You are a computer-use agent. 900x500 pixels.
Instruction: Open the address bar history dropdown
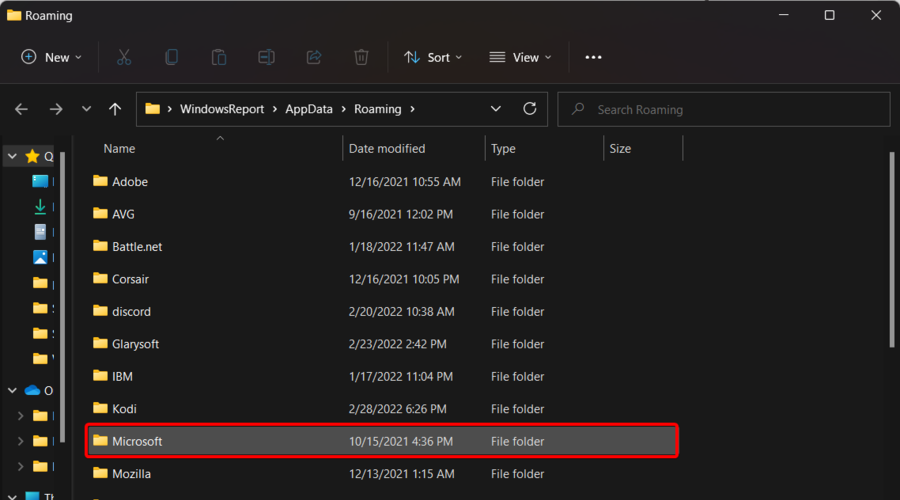[495, 109]
